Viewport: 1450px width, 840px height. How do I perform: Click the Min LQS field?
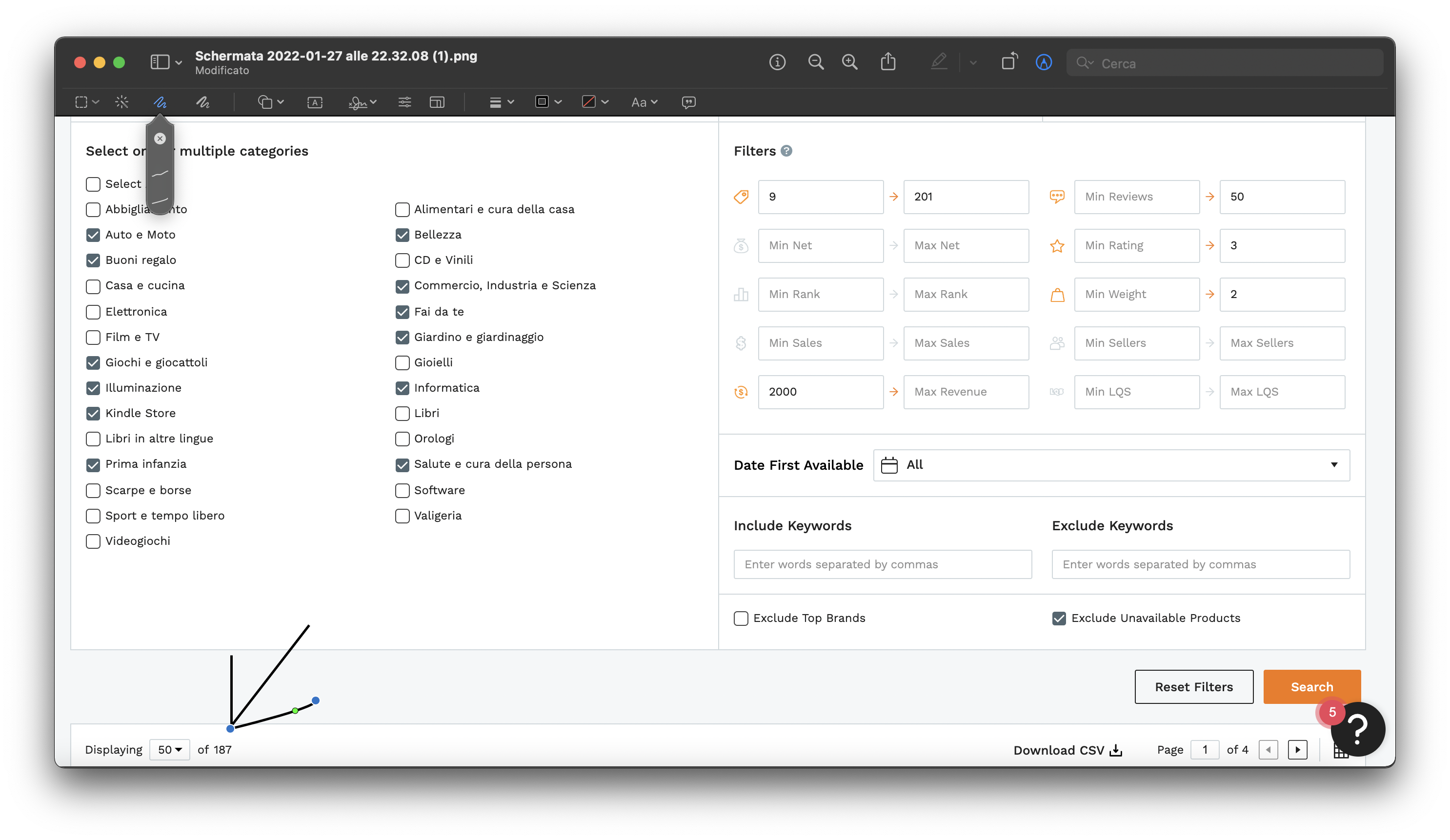tap(1136, 392)
